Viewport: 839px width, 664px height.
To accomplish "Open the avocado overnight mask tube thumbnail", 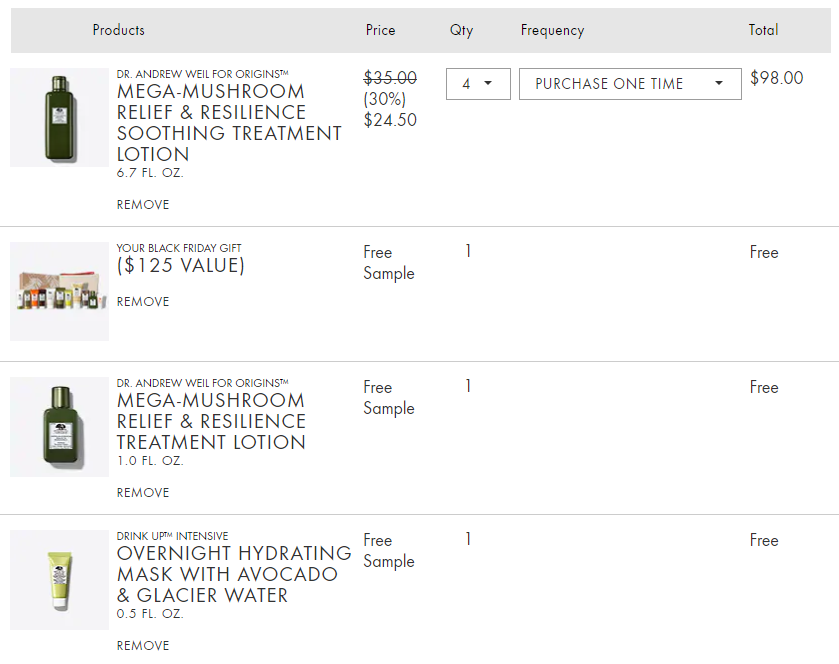I will 59,580.
